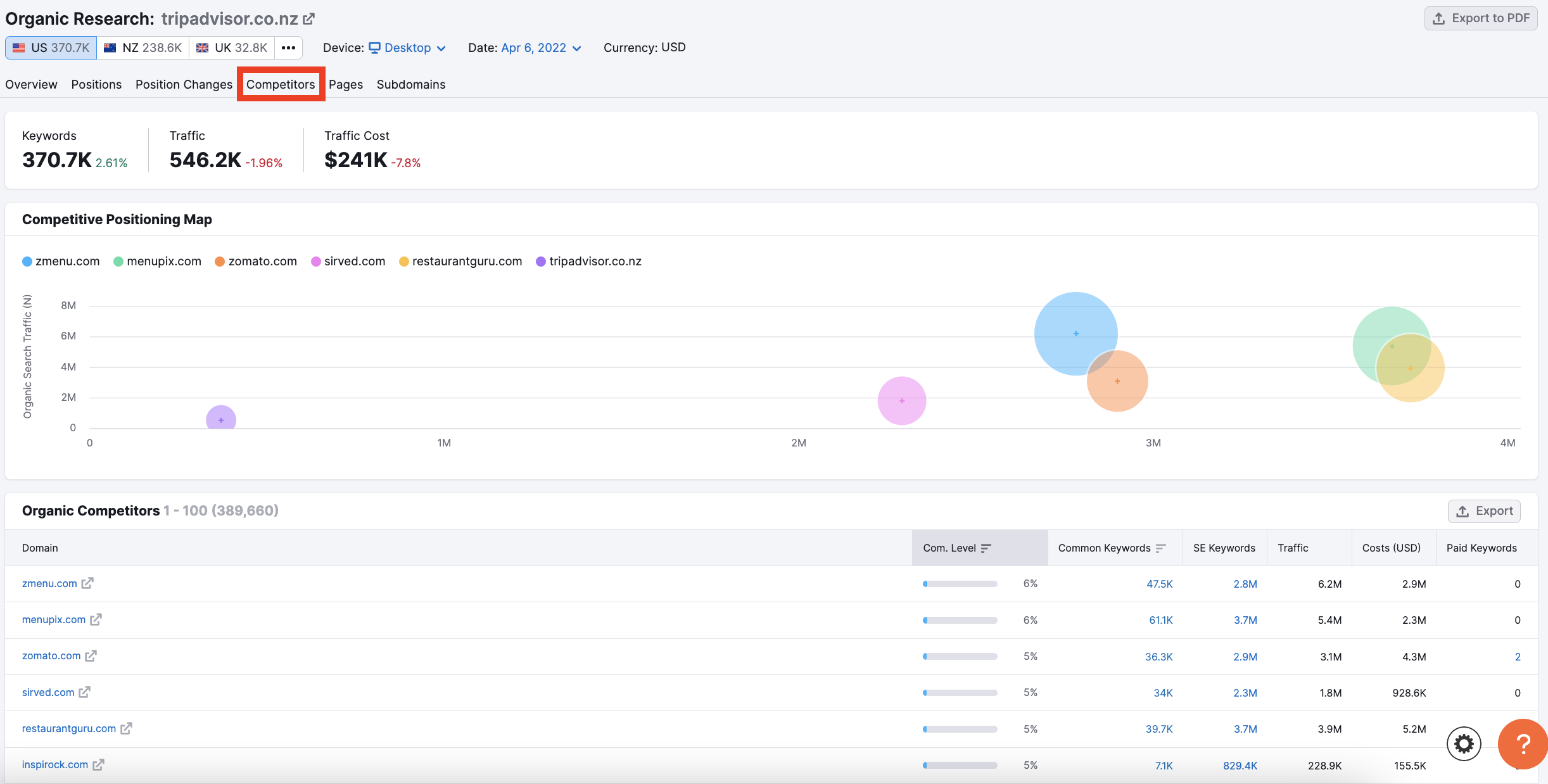Click the Common Keywords sort icon

pos(1161,548)
